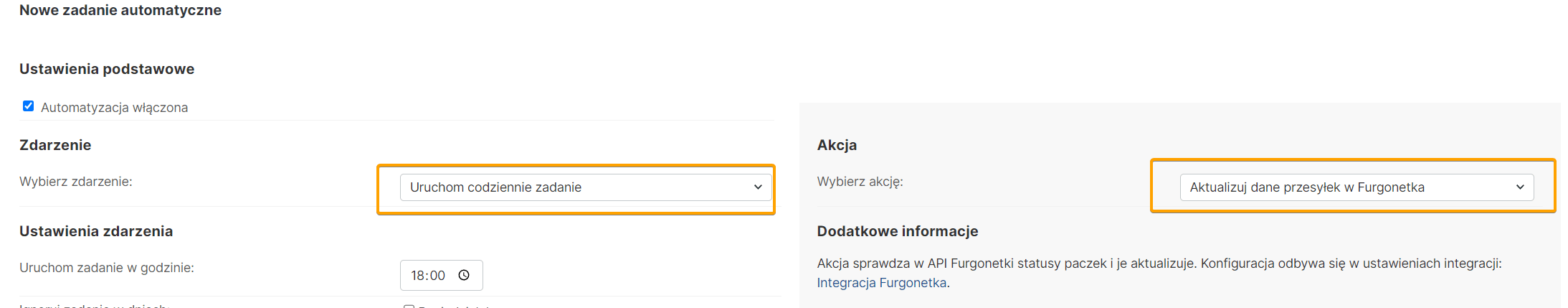Click the "Nowe zadanie automatyczne" page title
The image size is (1568, 308).
point(120,10)
